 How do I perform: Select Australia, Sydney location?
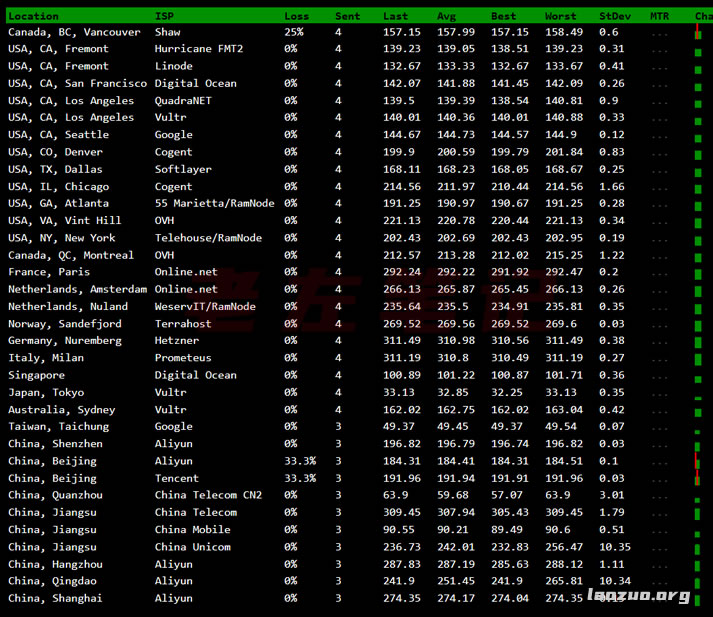coord(61,410)
